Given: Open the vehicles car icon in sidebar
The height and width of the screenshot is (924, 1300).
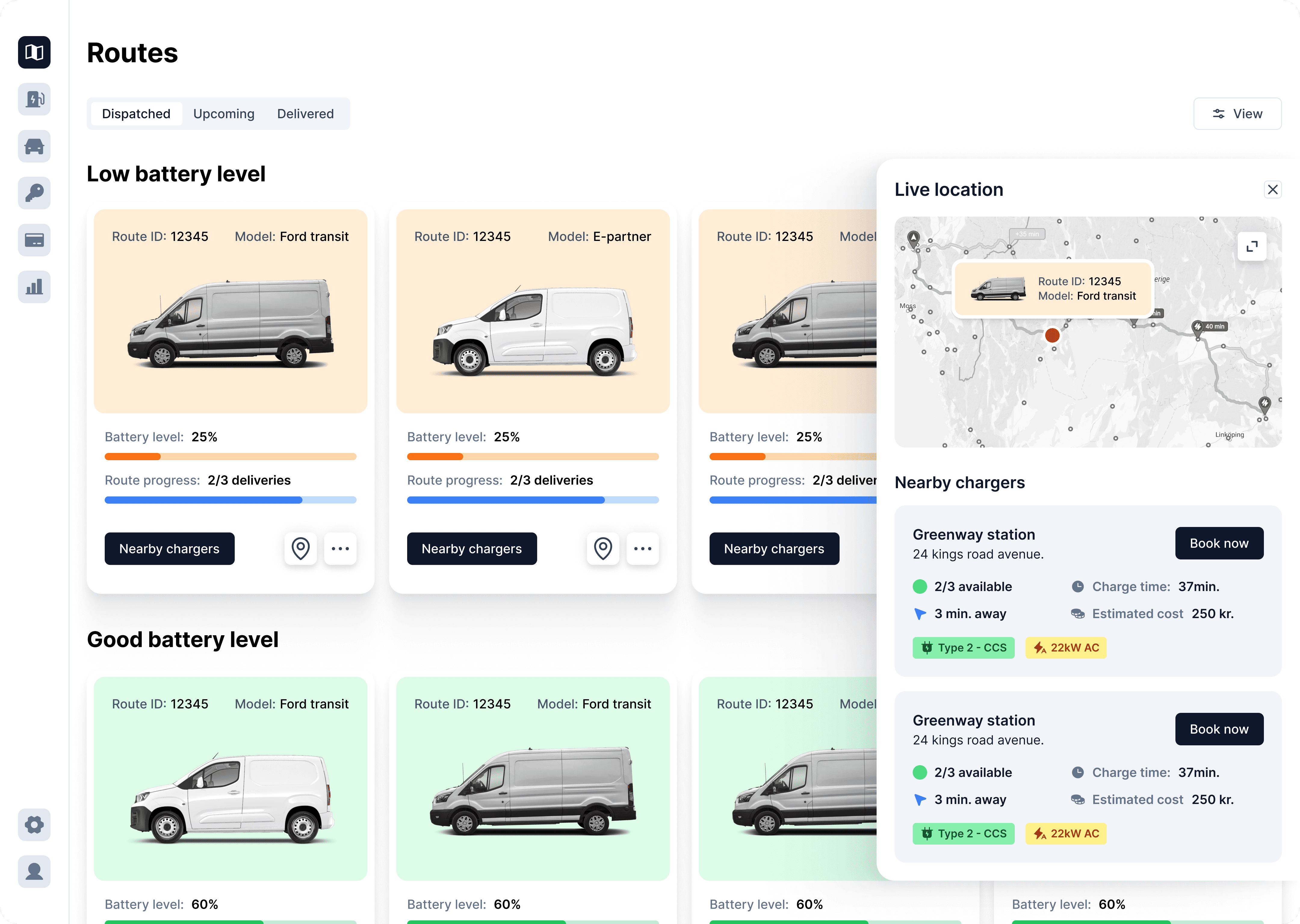Looking at the screenshot, I should 34,146.
